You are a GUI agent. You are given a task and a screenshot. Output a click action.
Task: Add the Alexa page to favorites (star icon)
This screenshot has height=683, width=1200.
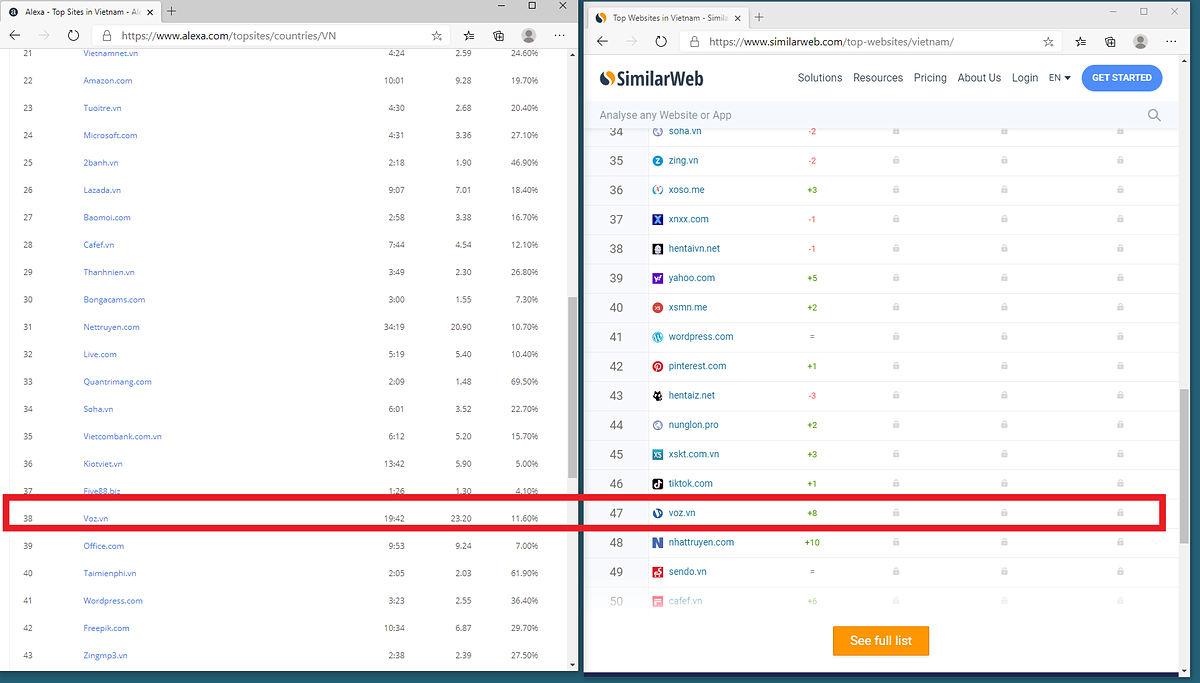click(x=437, y=35)
